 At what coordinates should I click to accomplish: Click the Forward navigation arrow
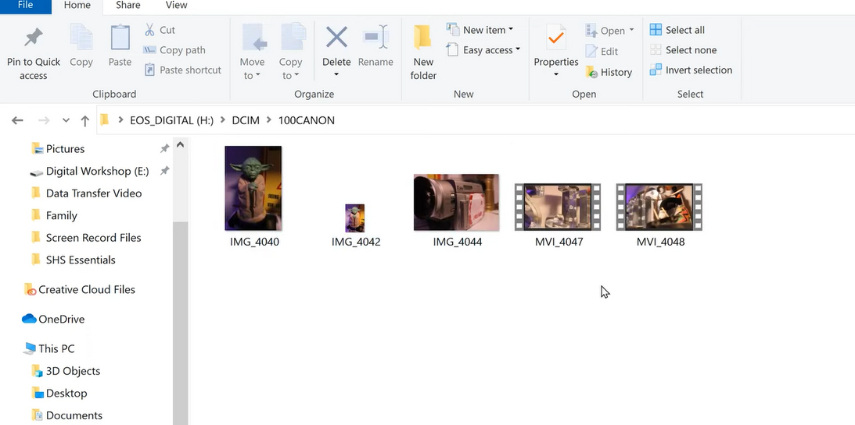click(44, 120)
